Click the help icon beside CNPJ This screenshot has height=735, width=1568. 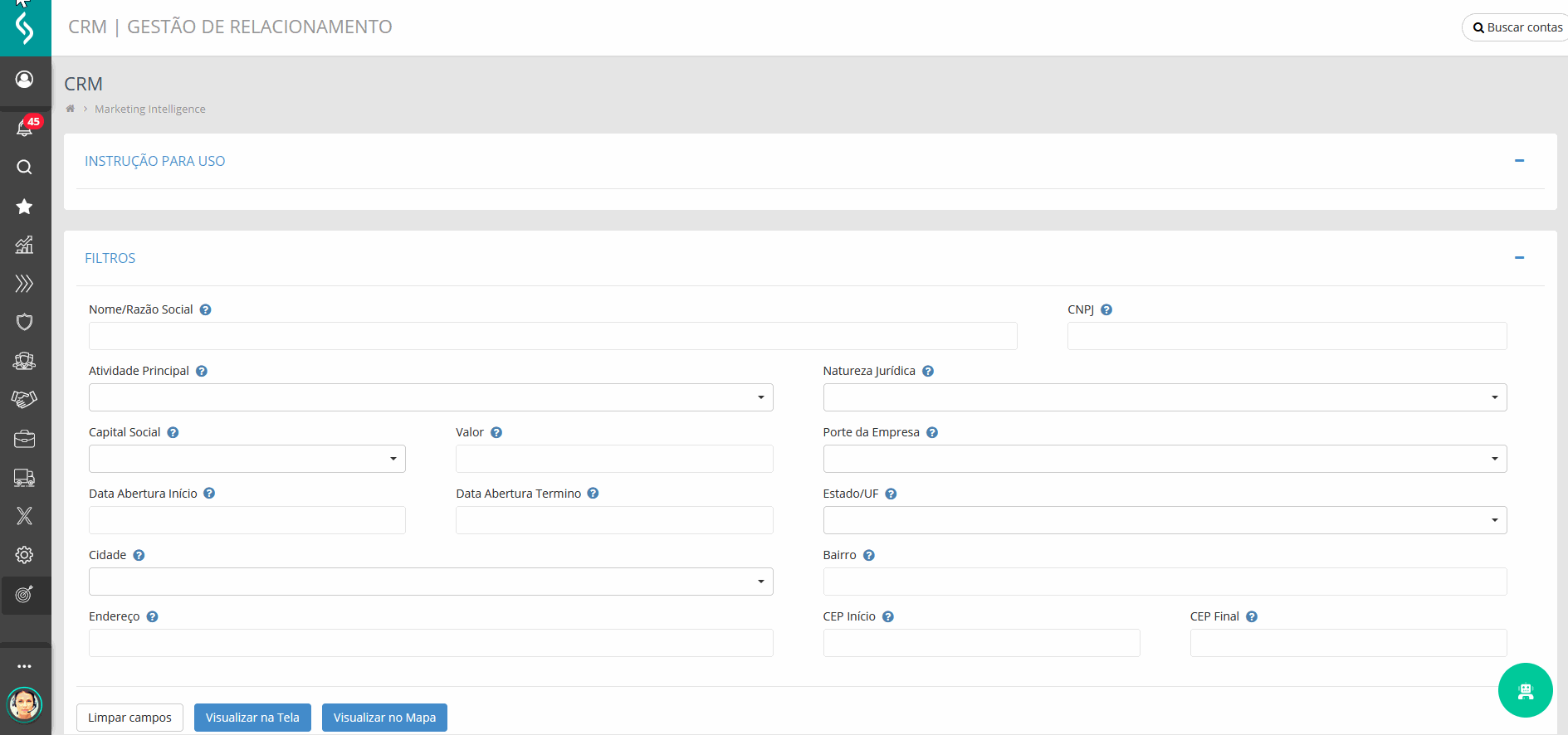[x=1106, y=310]
